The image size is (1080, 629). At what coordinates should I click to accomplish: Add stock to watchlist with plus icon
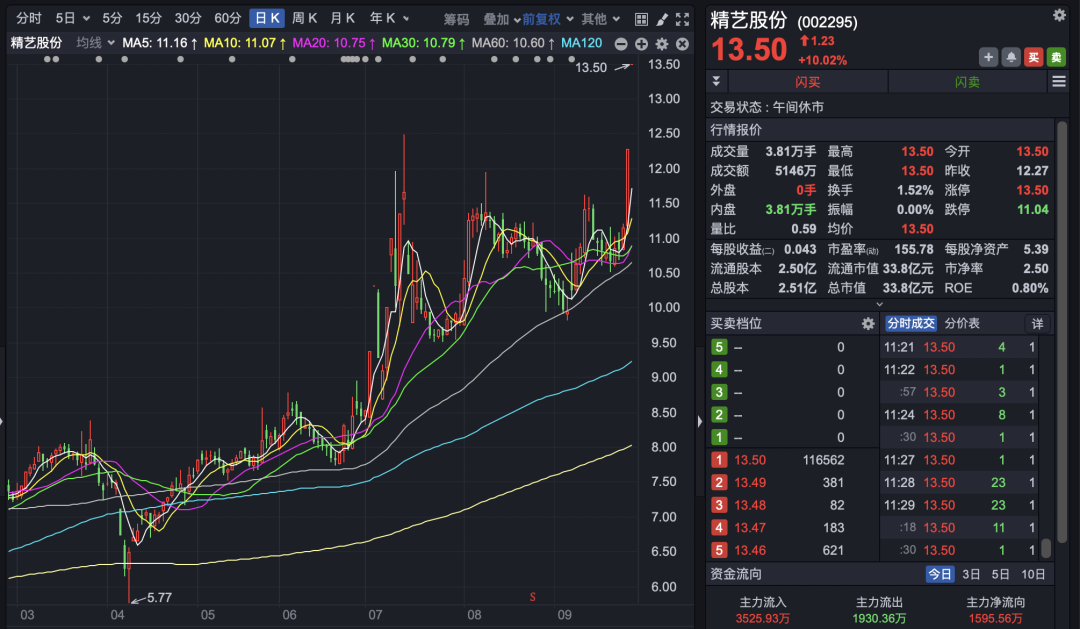tap(988, 56)
